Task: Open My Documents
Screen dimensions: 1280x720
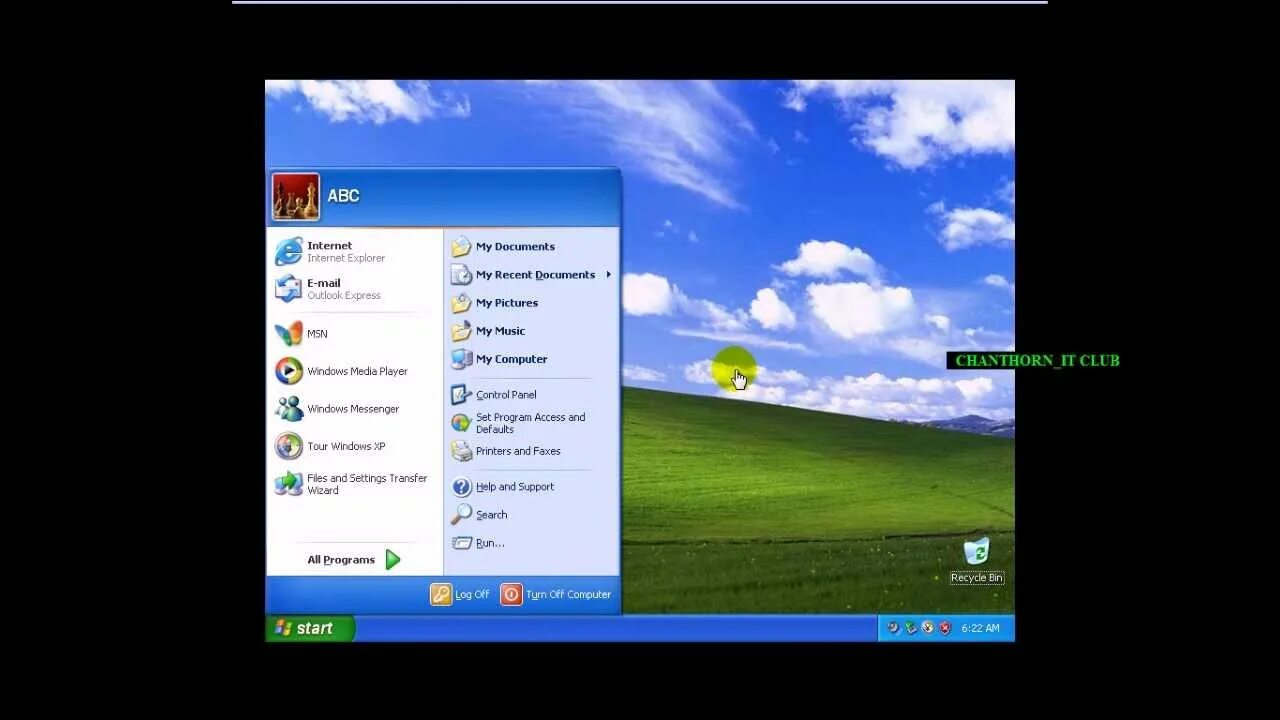Action: point(515,246)
